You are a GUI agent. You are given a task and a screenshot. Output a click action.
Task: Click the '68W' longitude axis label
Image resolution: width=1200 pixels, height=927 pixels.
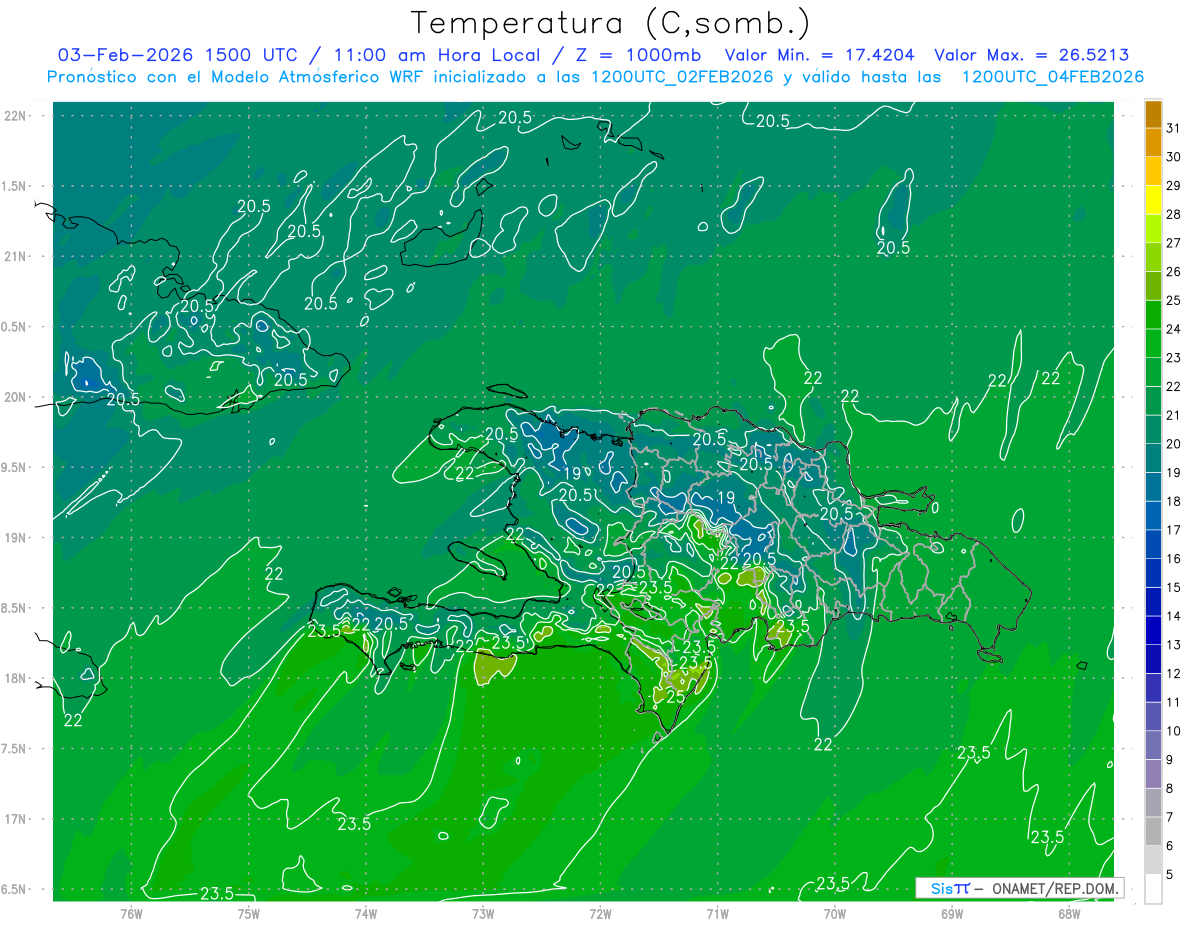pyautogui.click(x=1069, y=914)
